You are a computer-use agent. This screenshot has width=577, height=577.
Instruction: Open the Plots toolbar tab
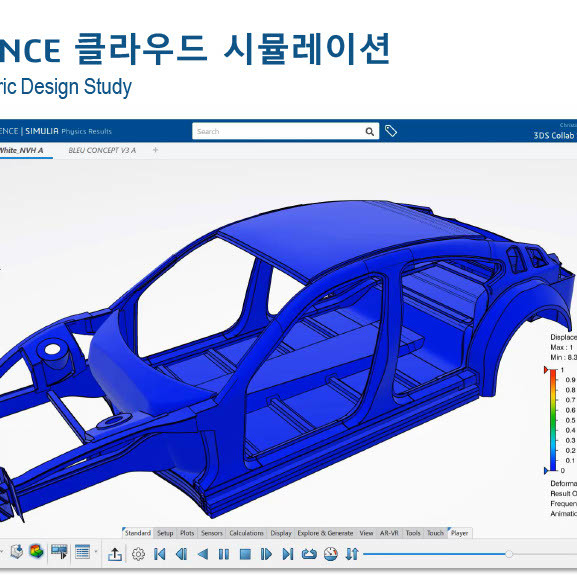187,533
